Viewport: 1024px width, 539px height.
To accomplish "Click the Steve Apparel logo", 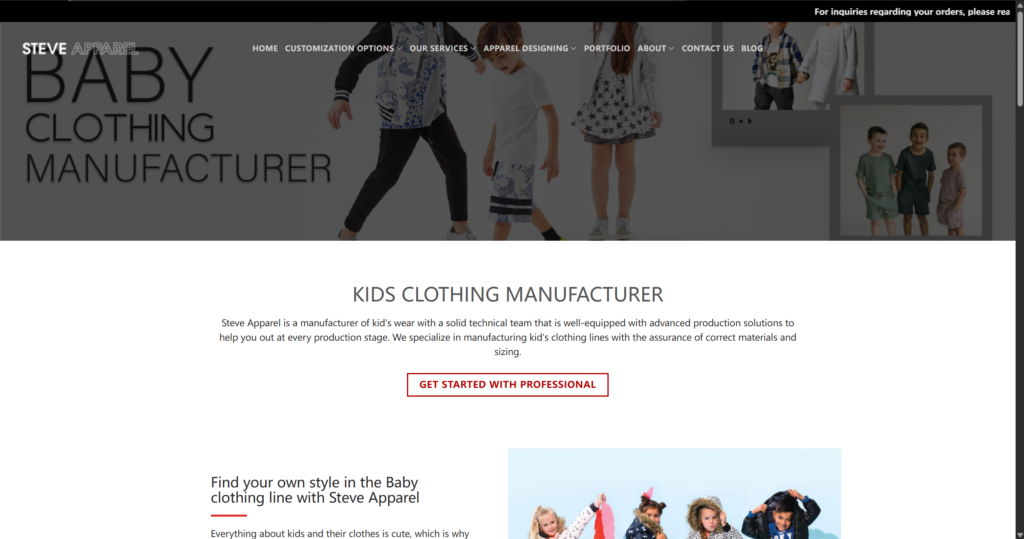I will [80, 48].
